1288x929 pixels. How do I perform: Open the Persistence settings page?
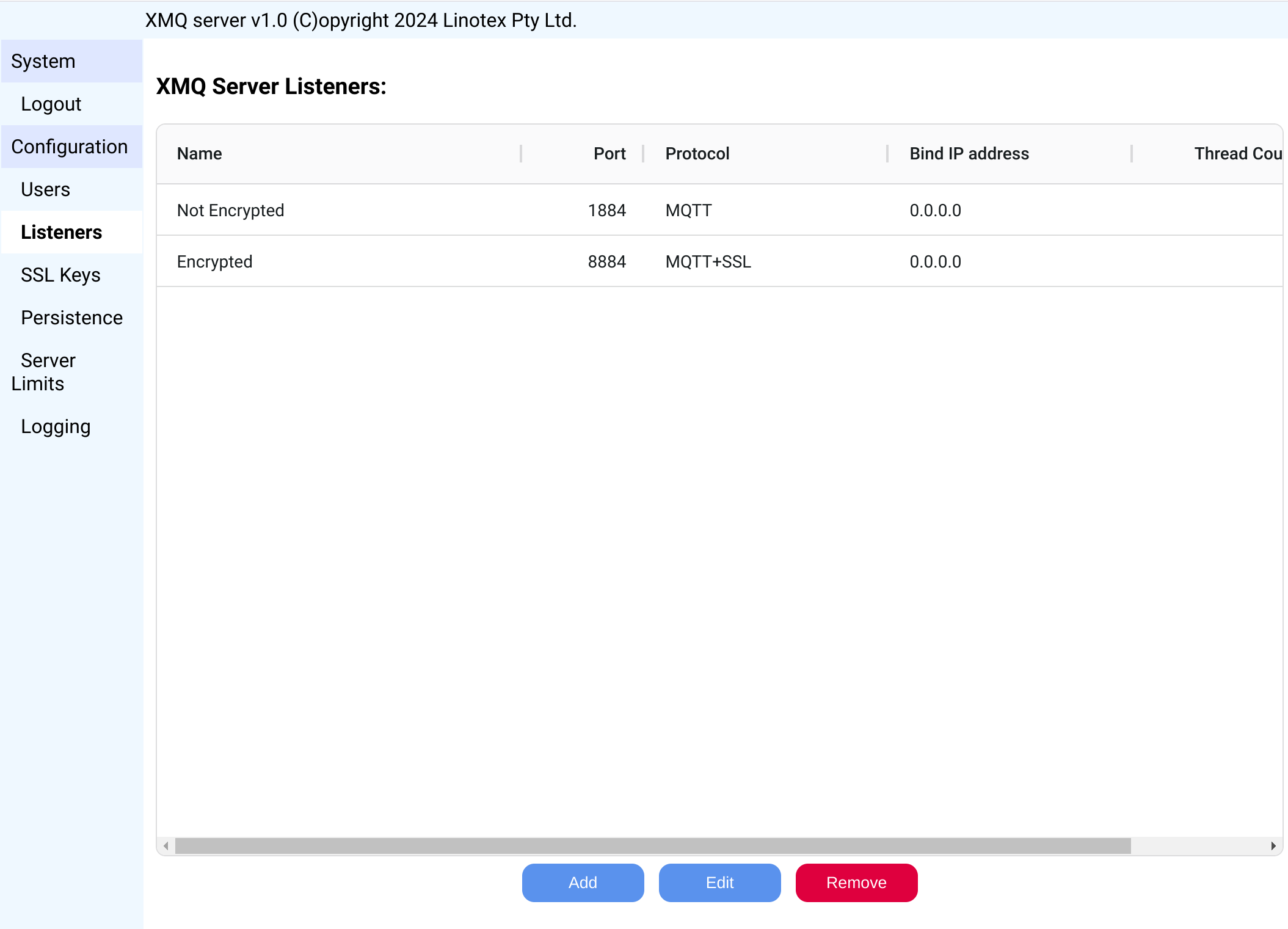coord(71,318)
